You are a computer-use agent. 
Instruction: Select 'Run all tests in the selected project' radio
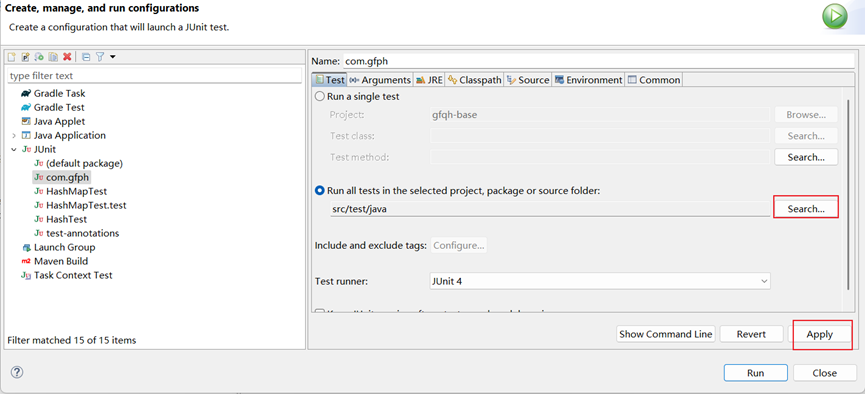click(x=319, y=191)
